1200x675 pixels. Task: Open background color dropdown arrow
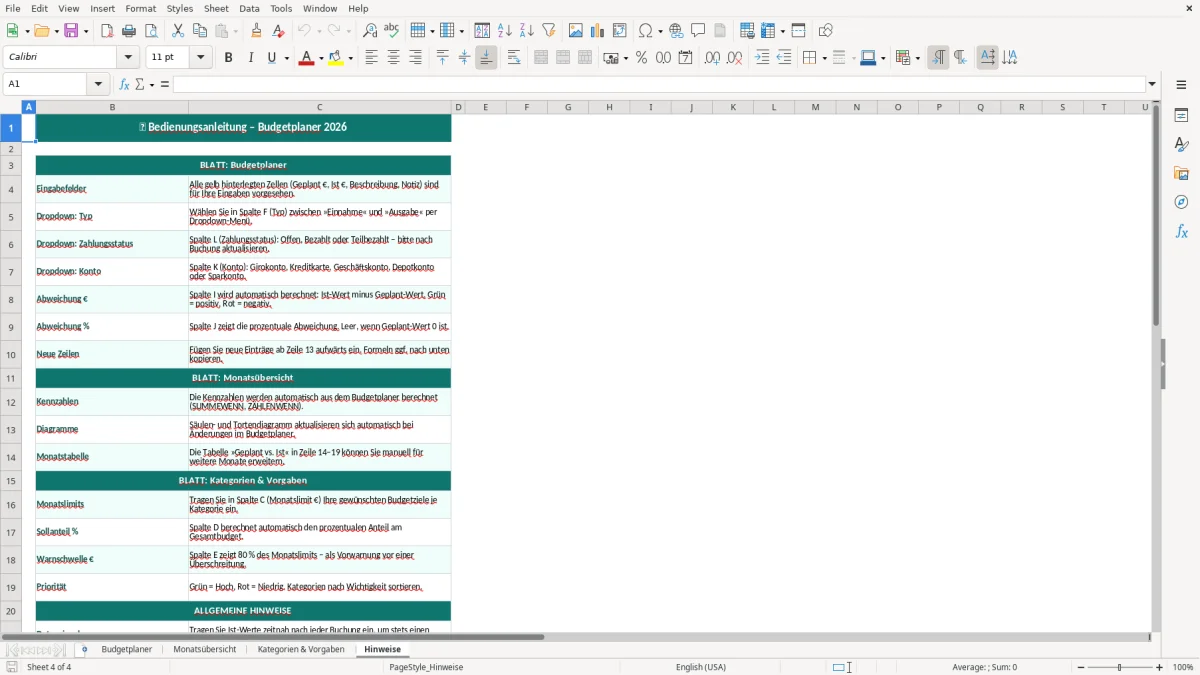click(350, 58)
